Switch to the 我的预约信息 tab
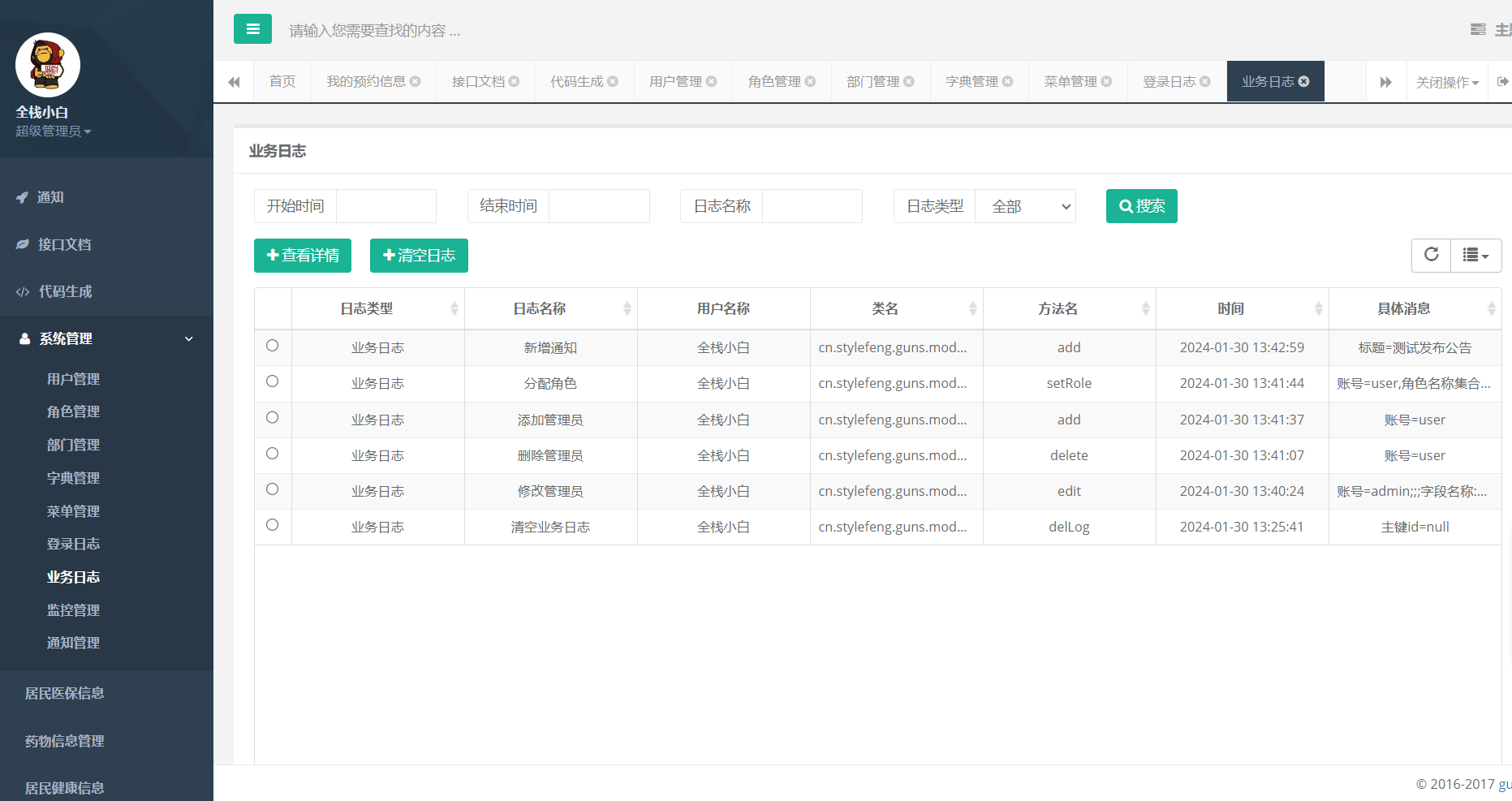The image size is (1512, 801). pyautogui.click(x=366, y=82)
